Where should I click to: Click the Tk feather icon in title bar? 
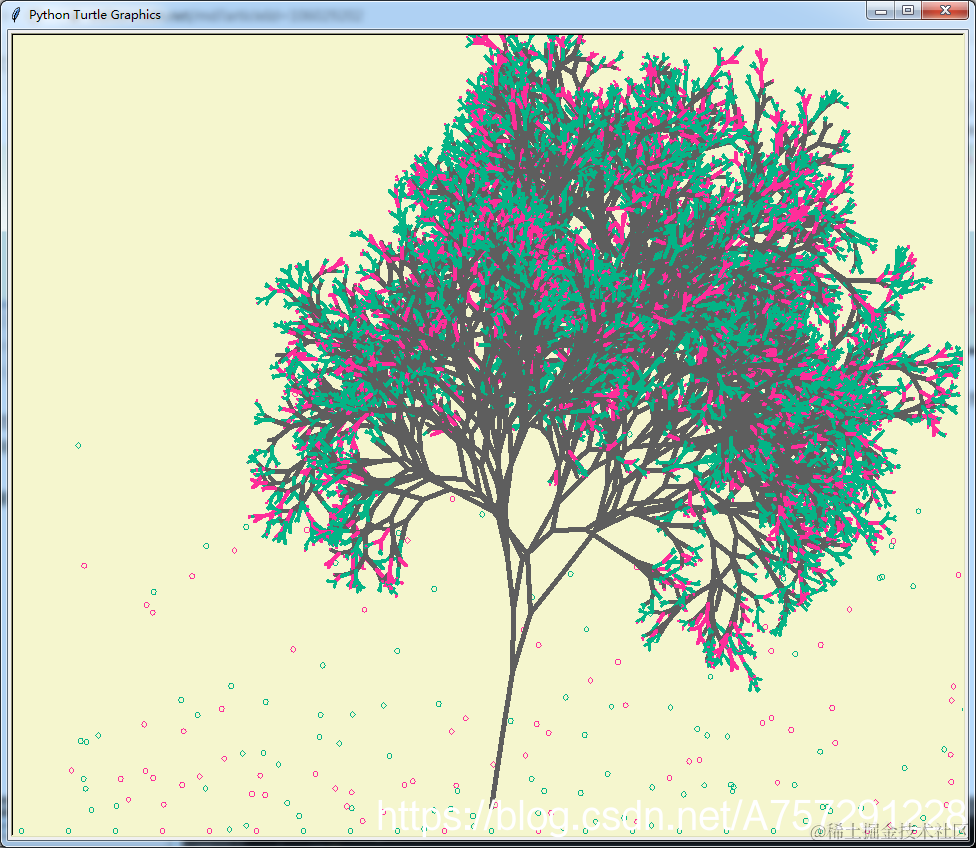point(16,14)
